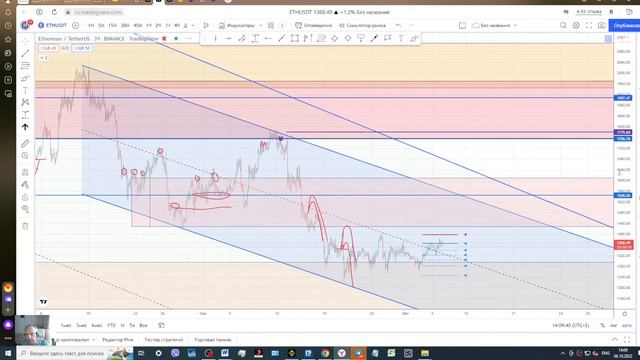Select the 1-minute timeframe
640x360 pixels.
pyautogui.click(x=91, y=25)
